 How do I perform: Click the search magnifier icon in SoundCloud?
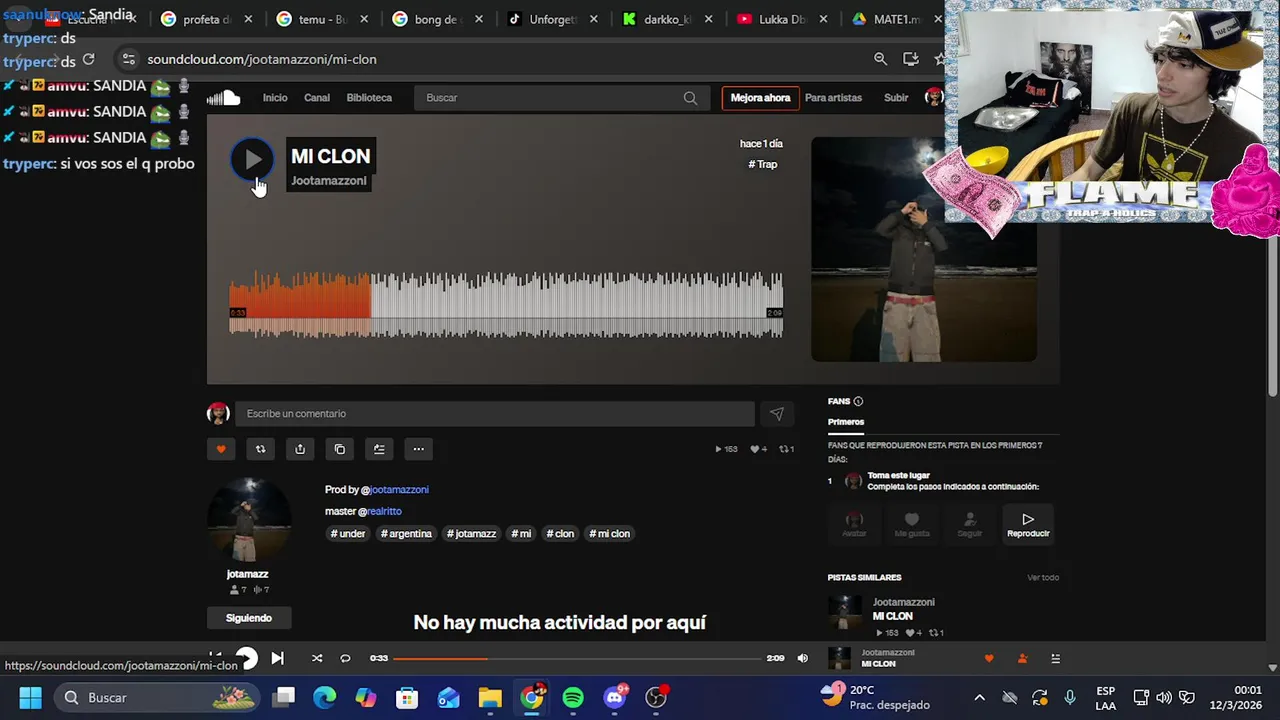click(x=690, y=98)
